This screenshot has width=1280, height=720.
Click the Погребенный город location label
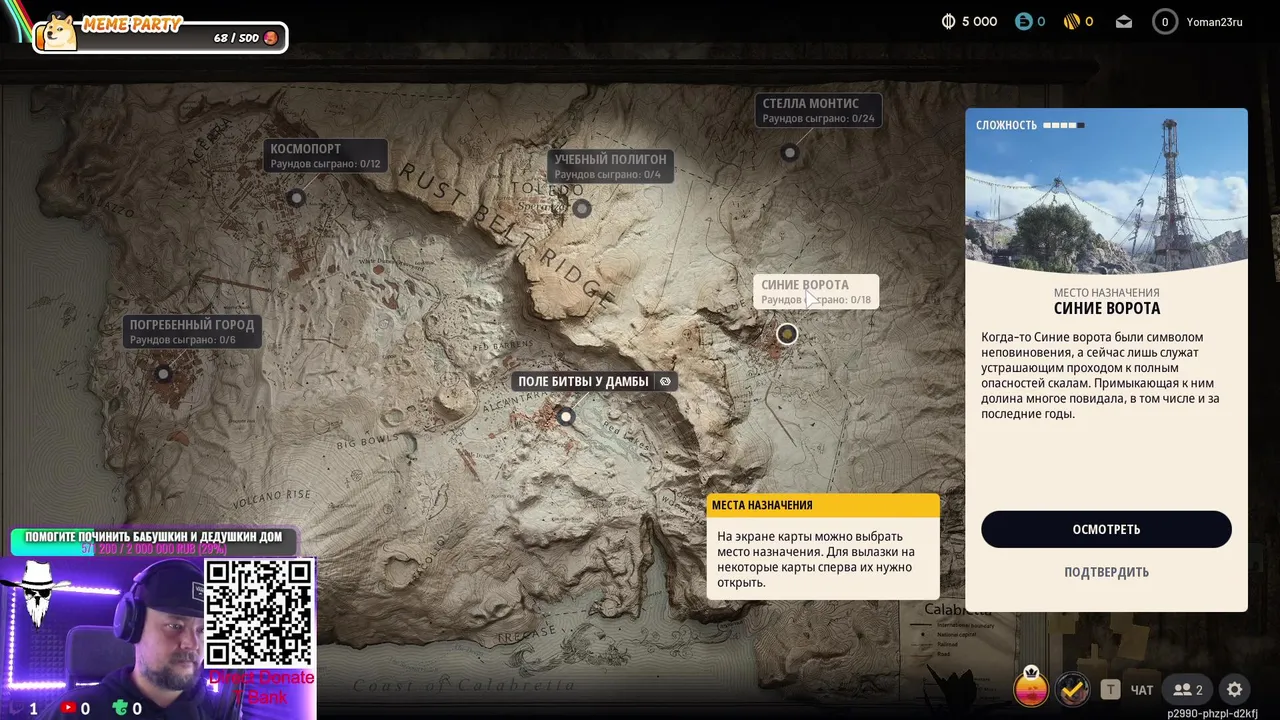[192, 332]
